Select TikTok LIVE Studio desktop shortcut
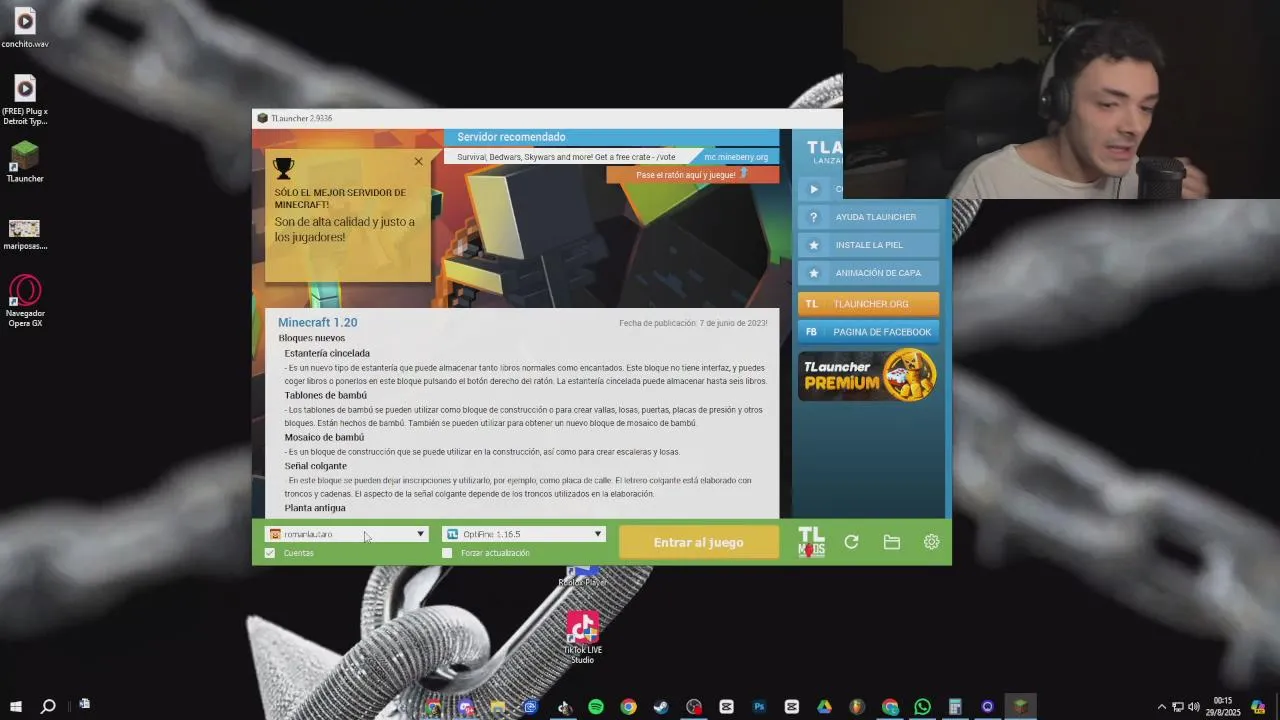Viewport: 1280px width, 720px height. click(582, 637)
